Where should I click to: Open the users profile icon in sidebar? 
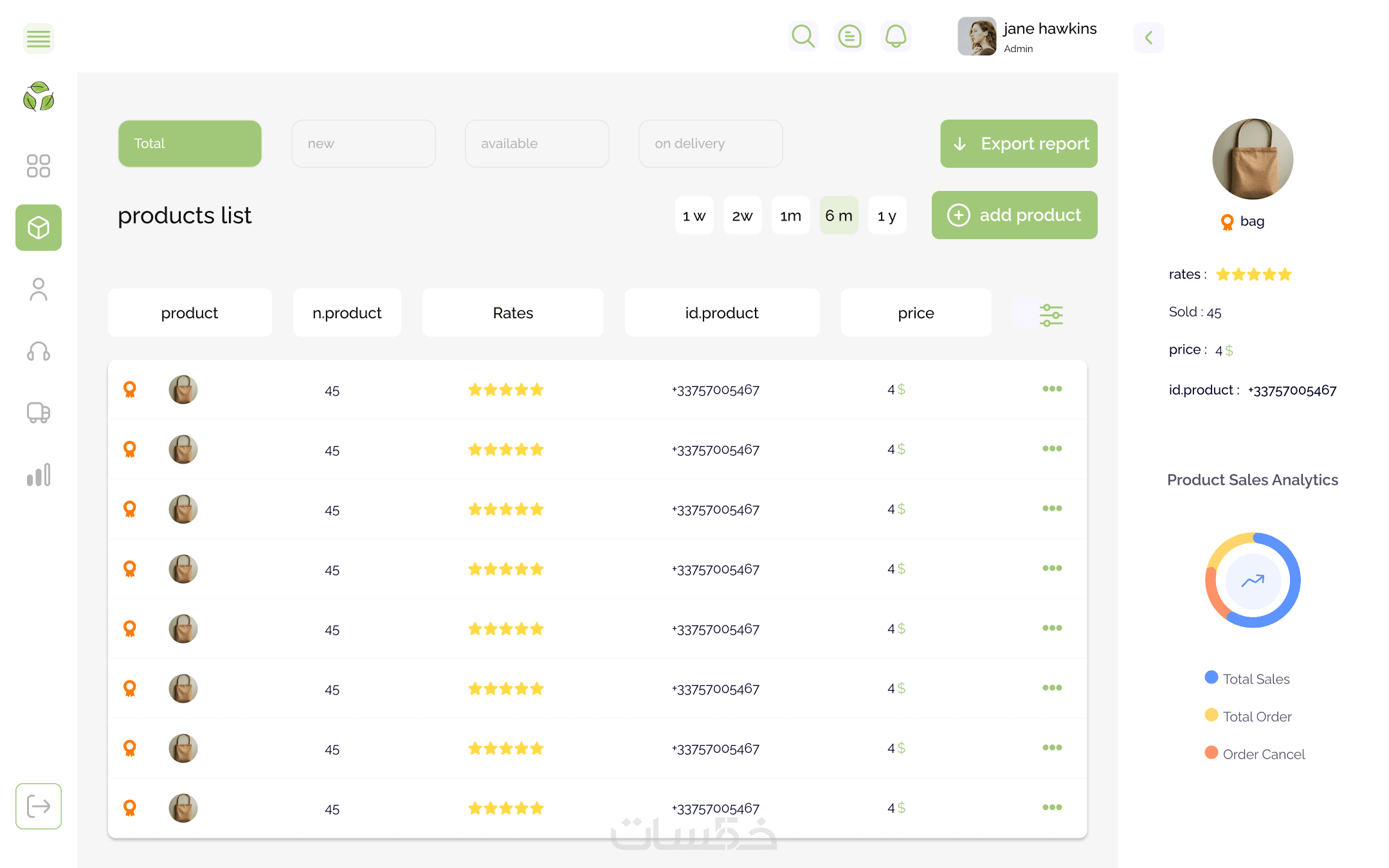pos(39,289)
